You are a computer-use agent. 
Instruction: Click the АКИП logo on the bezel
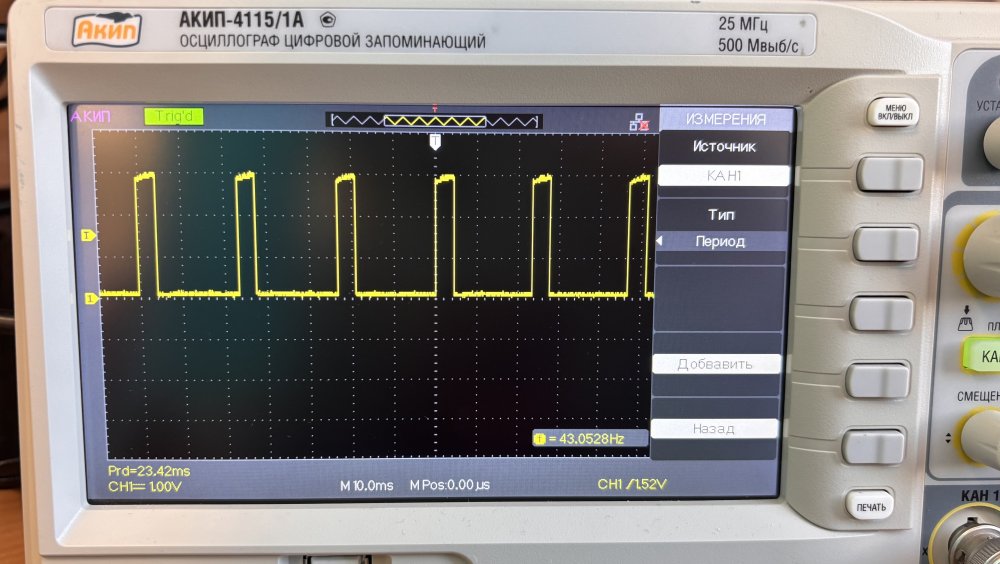pyautogui.click(x=107, y=32)
